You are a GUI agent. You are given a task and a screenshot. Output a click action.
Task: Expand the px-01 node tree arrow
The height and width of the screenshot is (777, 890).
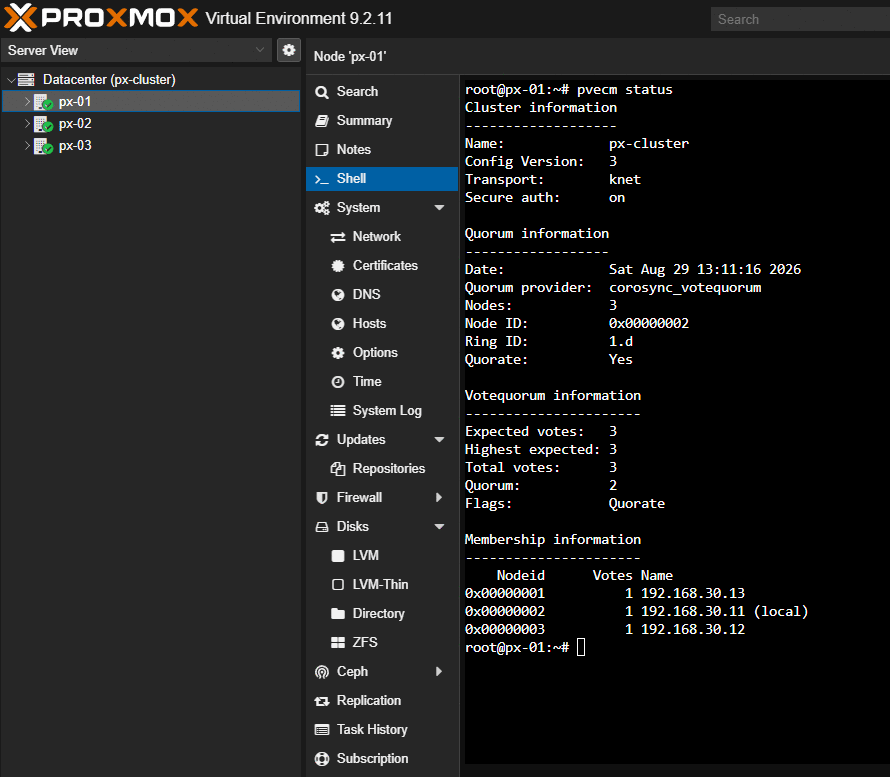click(27, 102)
